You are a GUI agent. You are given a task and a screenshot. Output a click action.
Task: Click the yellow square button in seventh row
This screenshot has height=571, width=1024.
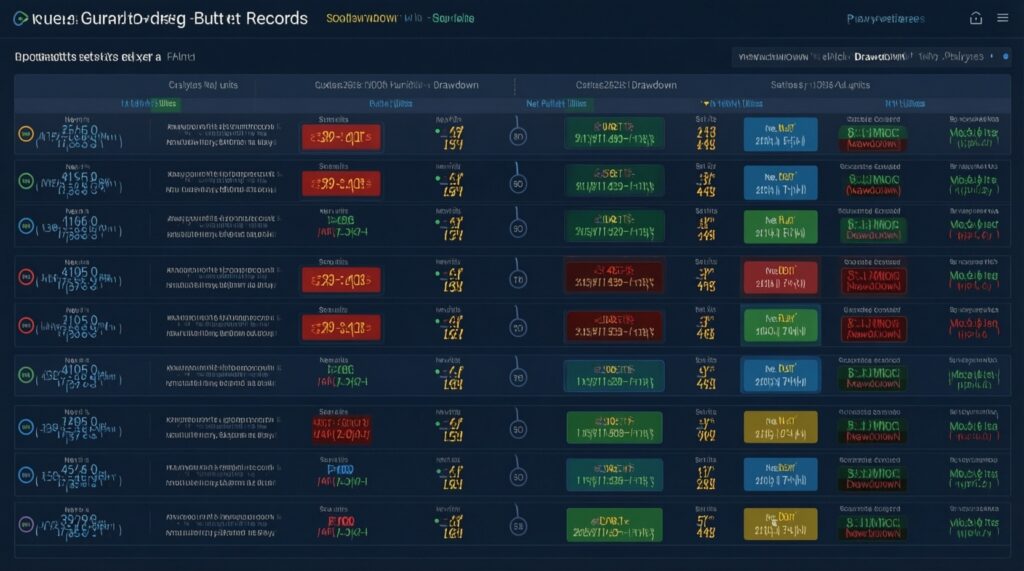click(x=780, y=427)
